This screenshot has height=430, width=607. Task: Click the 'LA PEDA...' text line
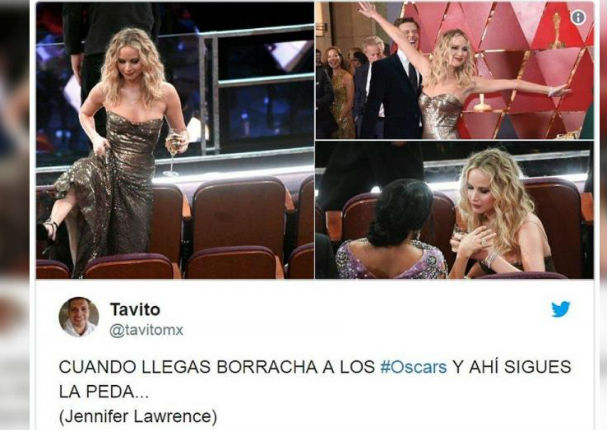click(x=104, y=392)
